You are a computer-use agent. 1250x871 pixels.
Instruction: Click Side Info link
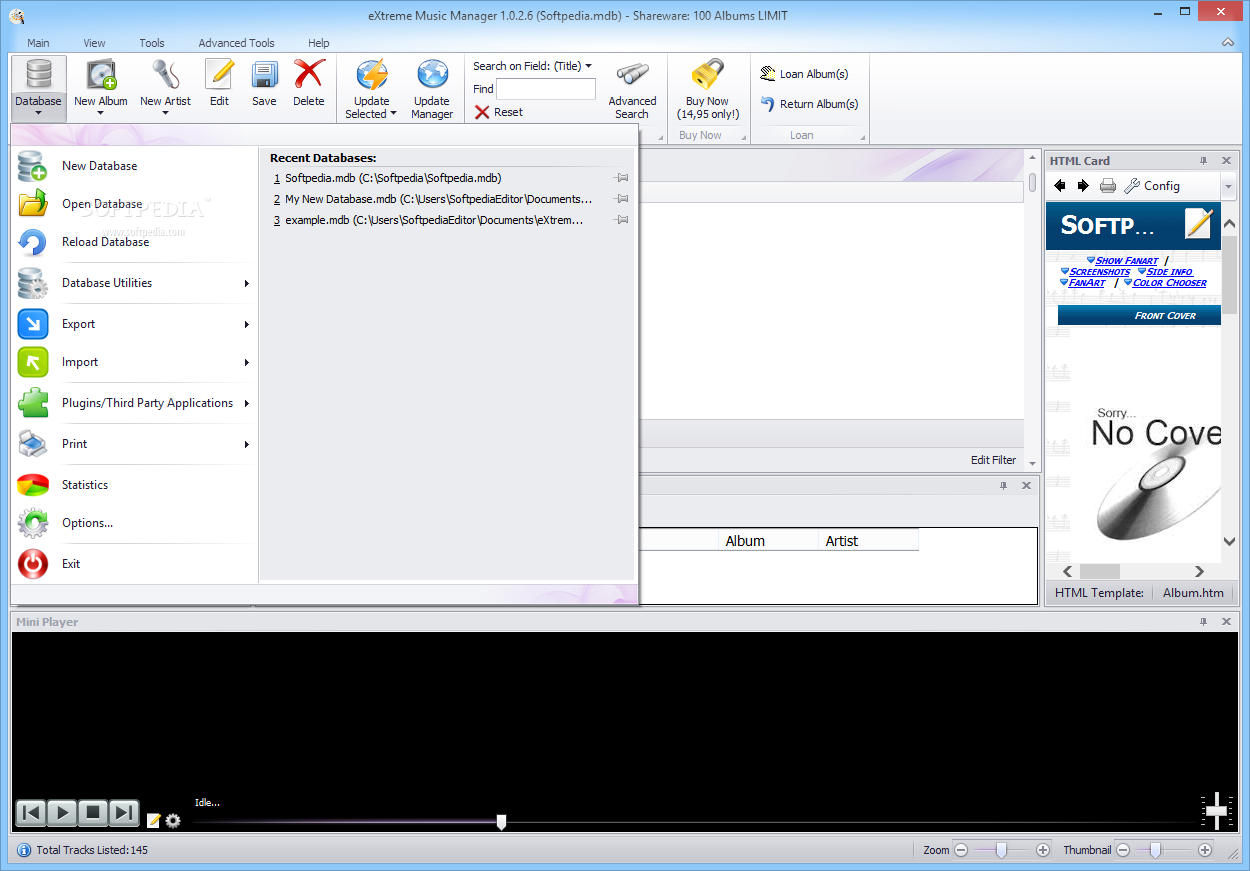coord(1169,272)
